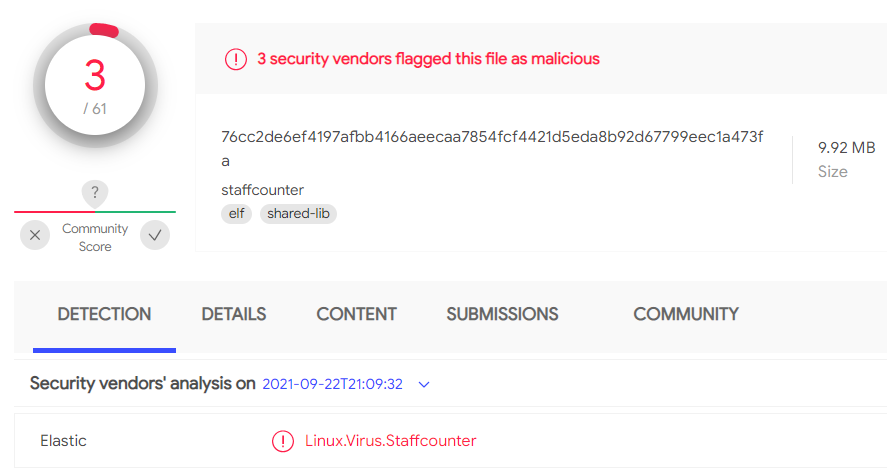Image resolution: width=887 pixels, height=468 pixels.
Task: Click the community score upvote checkmark icon
Action: [x=155, y=235]
